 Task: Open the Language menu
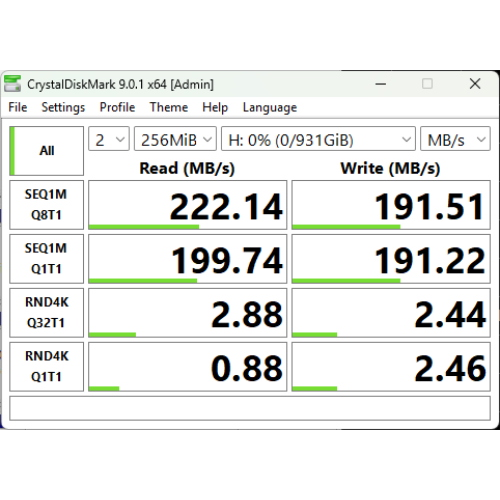click(270, 107)
